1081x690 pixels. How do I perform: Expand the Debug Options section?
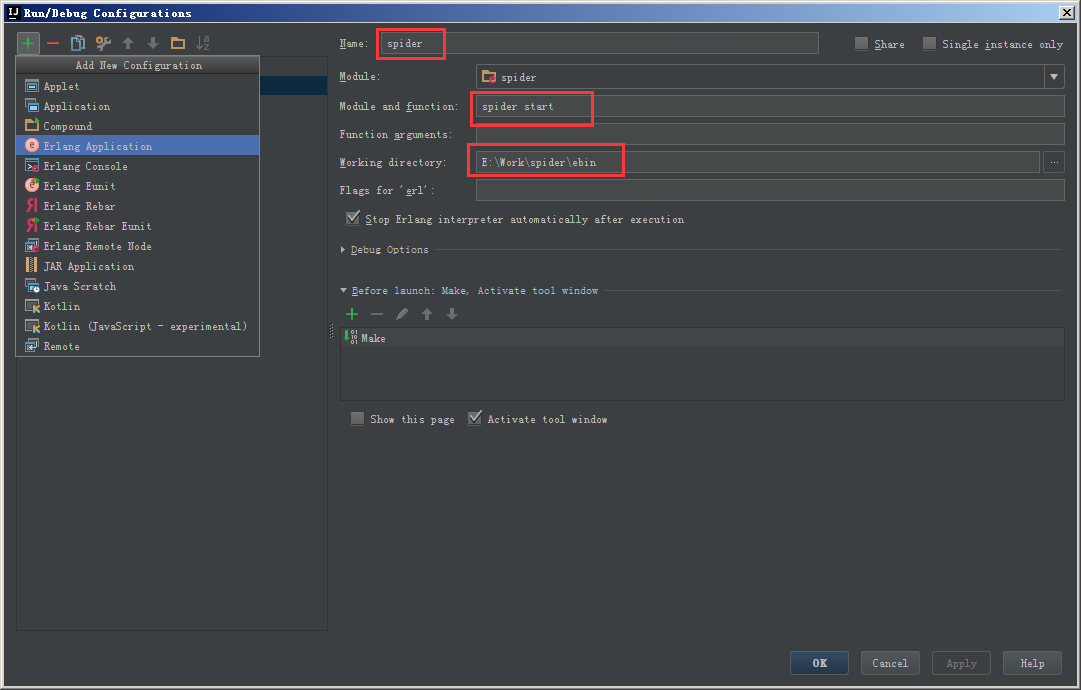click(345, 250)
